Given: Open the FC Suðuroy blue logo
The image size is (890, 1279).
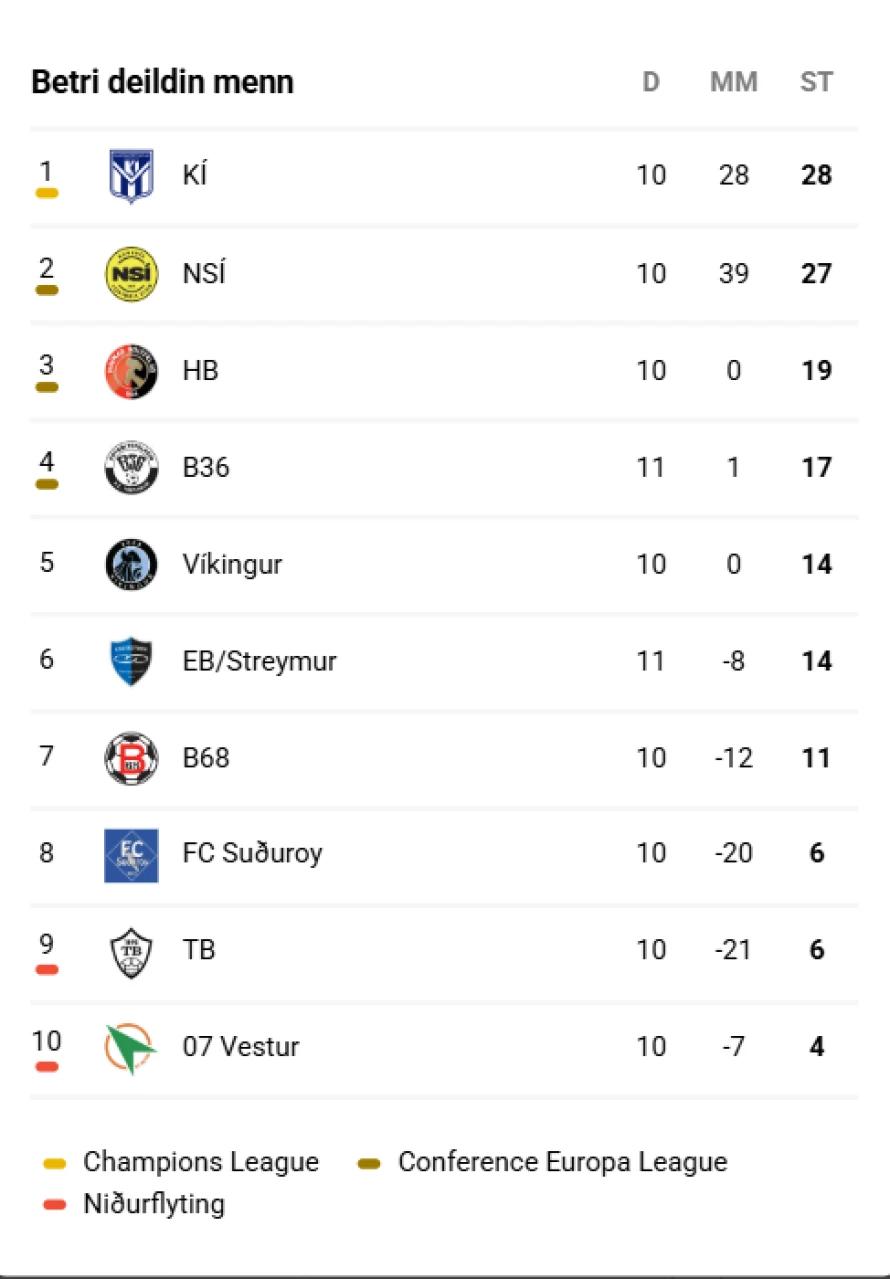Looking at the screenshot, I should coord(131,855).
